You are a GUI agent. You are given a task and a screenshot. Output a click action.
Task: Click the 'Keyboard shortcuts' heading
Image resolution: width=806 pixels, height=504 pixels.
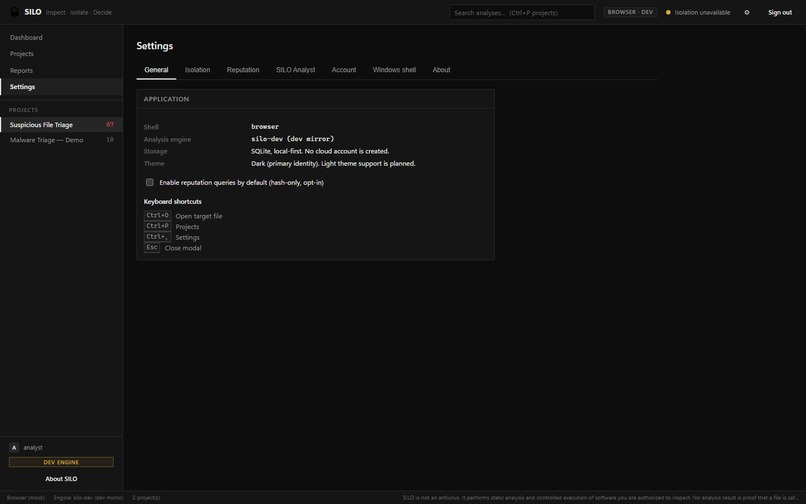pyautogui.click(x=173, y=202)
